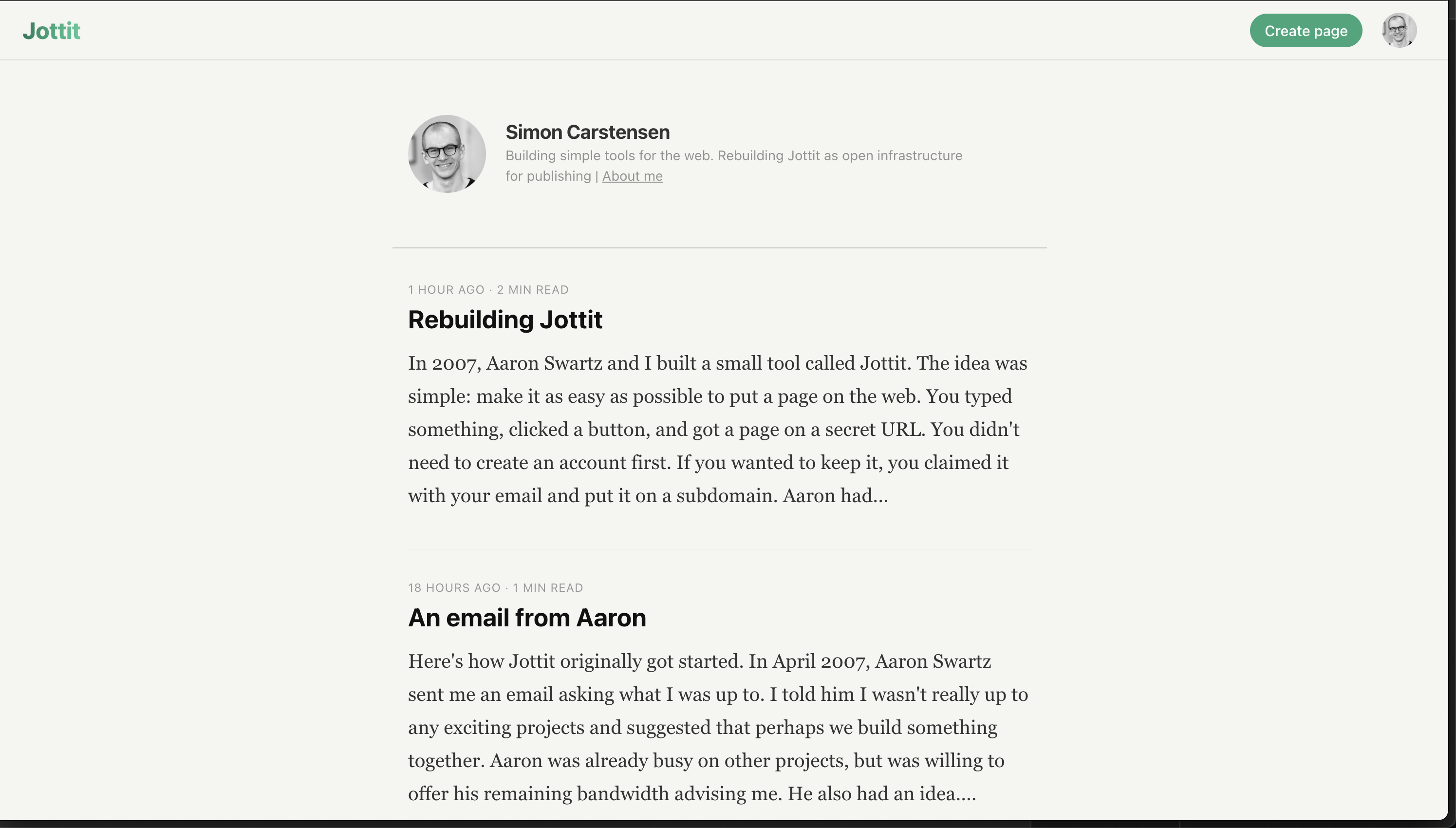
Task: Click the "1 MIN READ" label
Action: tap(548, 588)
